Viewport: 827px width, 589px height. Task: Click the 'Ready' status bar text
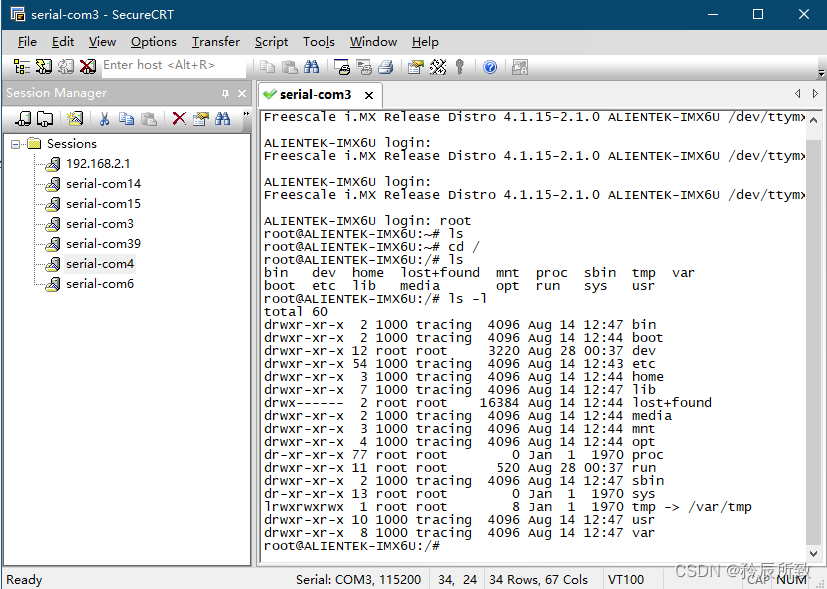24,580
